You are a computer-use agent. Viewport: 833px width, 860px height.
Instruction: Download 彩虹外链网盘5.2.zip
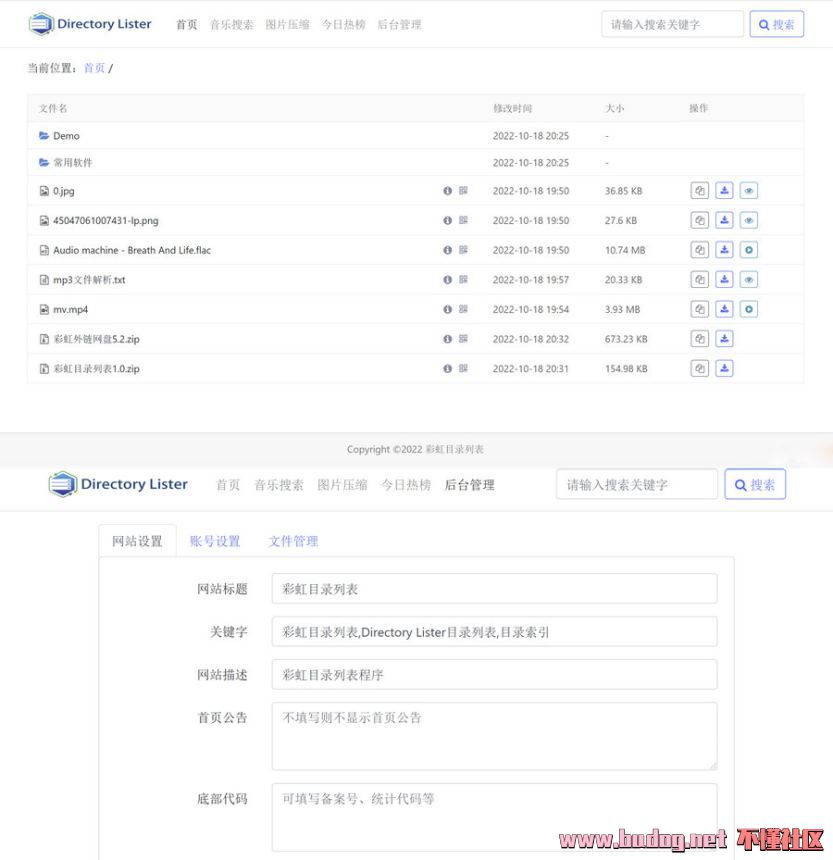coord(724,339)
